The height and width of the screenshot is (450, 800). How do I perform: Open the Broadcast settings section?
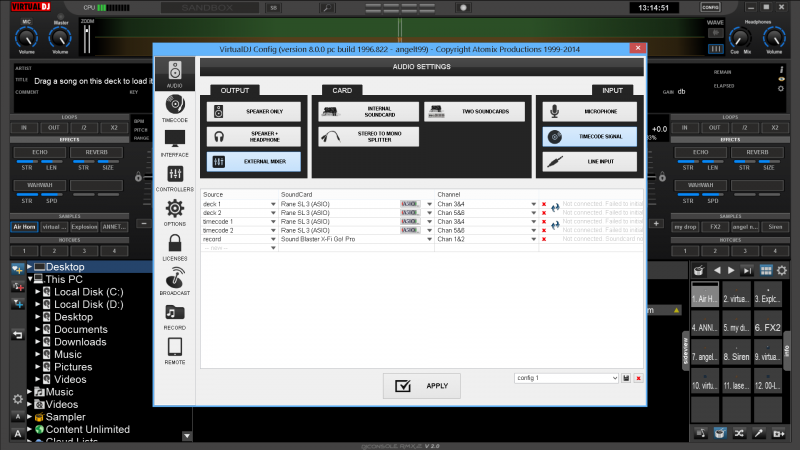[x=175, y=280]
